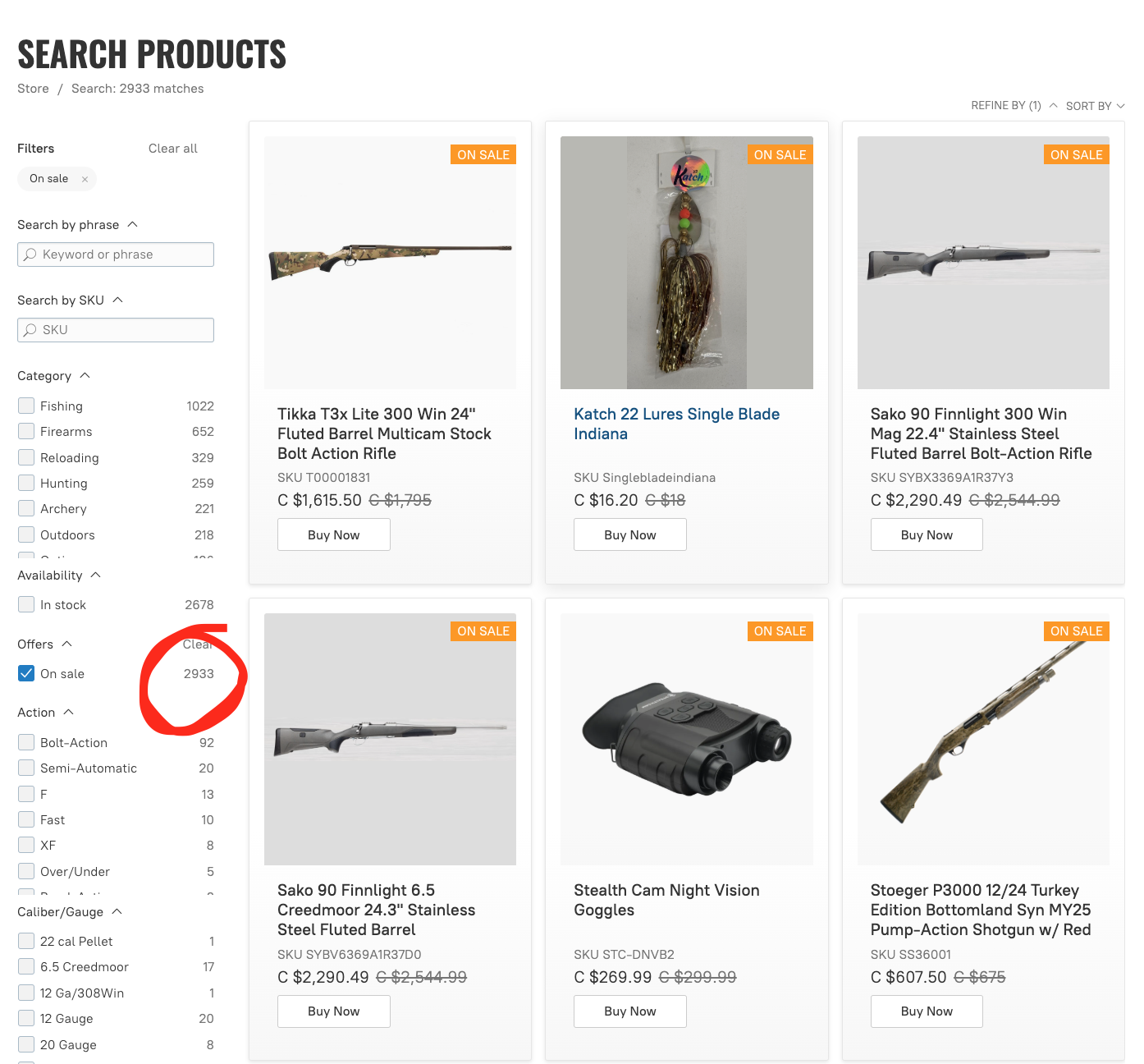Enable the In stock checkbox
1144x1064 pixels.
click(26, 604)
